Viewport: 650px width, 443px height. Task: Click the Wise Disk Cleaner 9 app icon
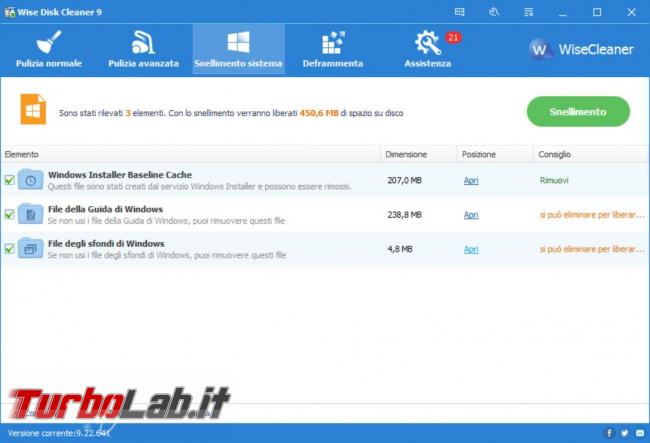coord(9,12)
